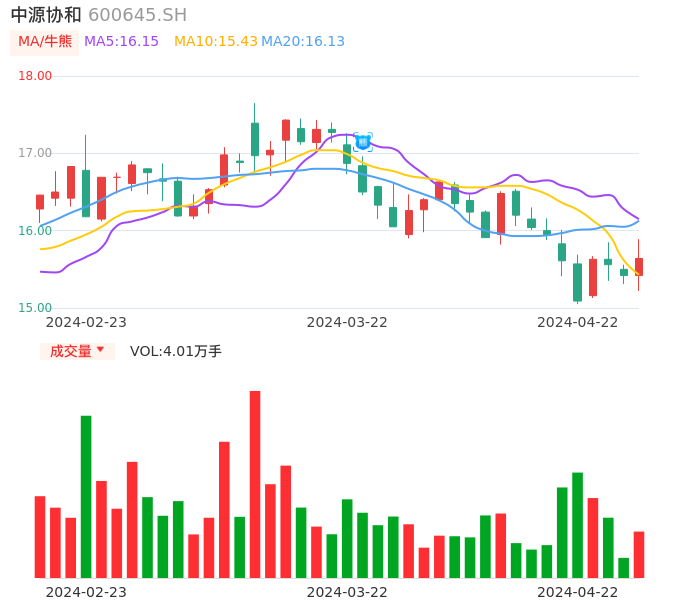
Task: Select the 2024-02-23 date under volume chart
Action: [86, 592]
